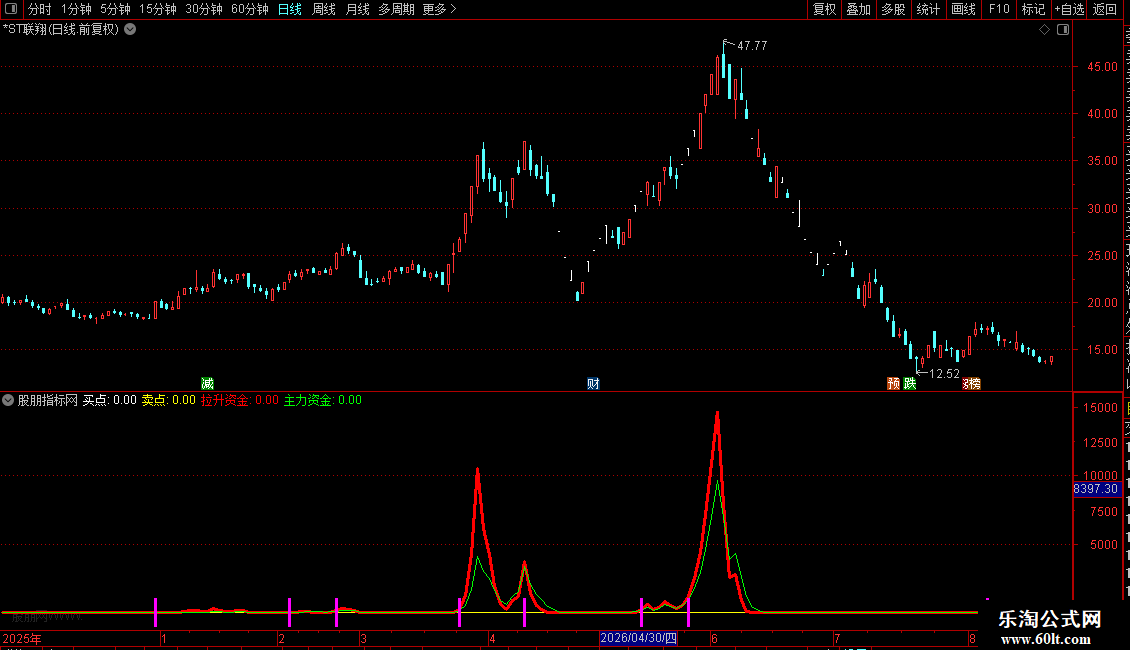The width and height of the screenshot is (1130, 650).
Task: Click the 买点 indicator value label
Action: pyautogui.click(x=110, y=400)
